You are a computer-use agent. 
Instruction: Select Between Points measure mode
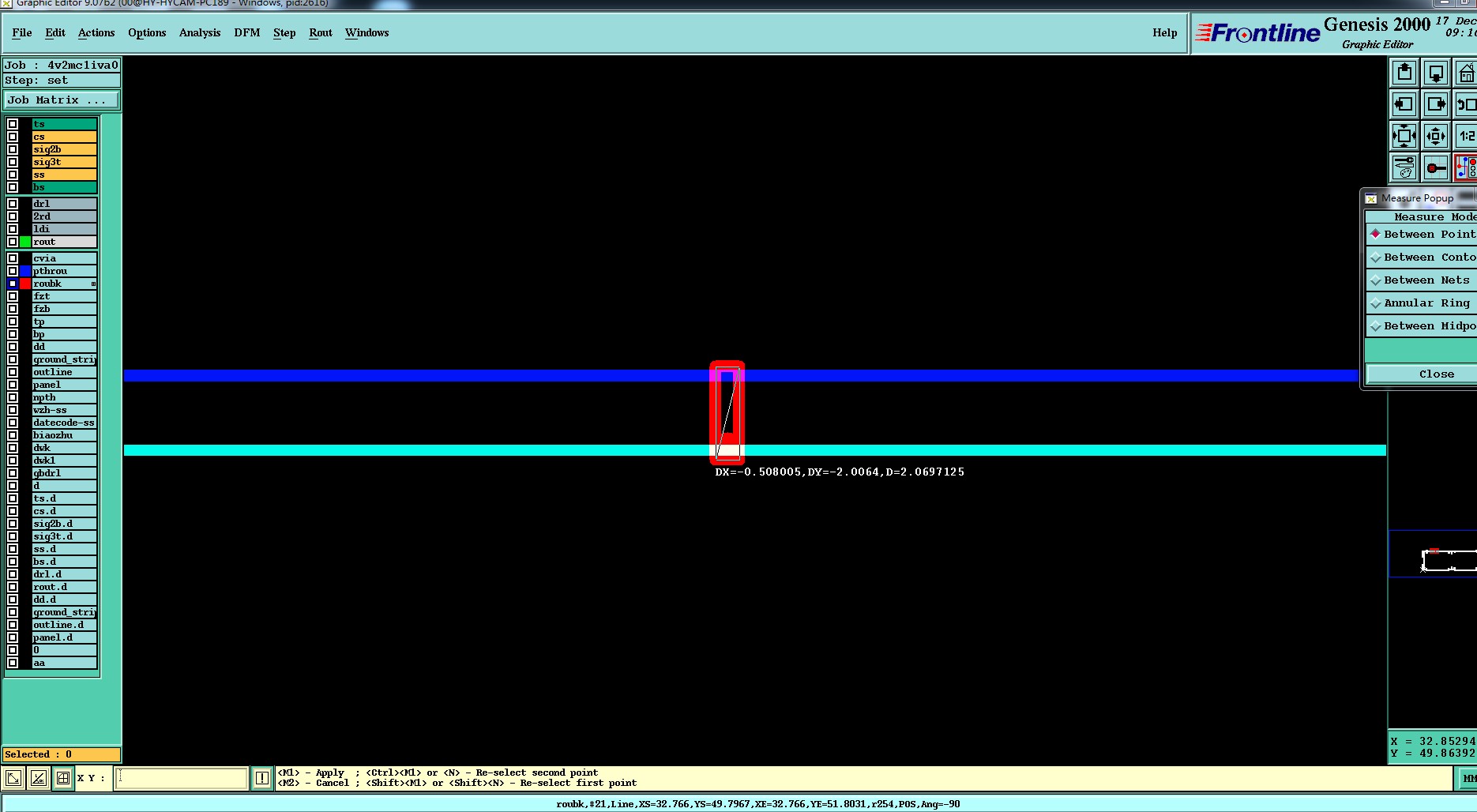tap(1423, 235)
